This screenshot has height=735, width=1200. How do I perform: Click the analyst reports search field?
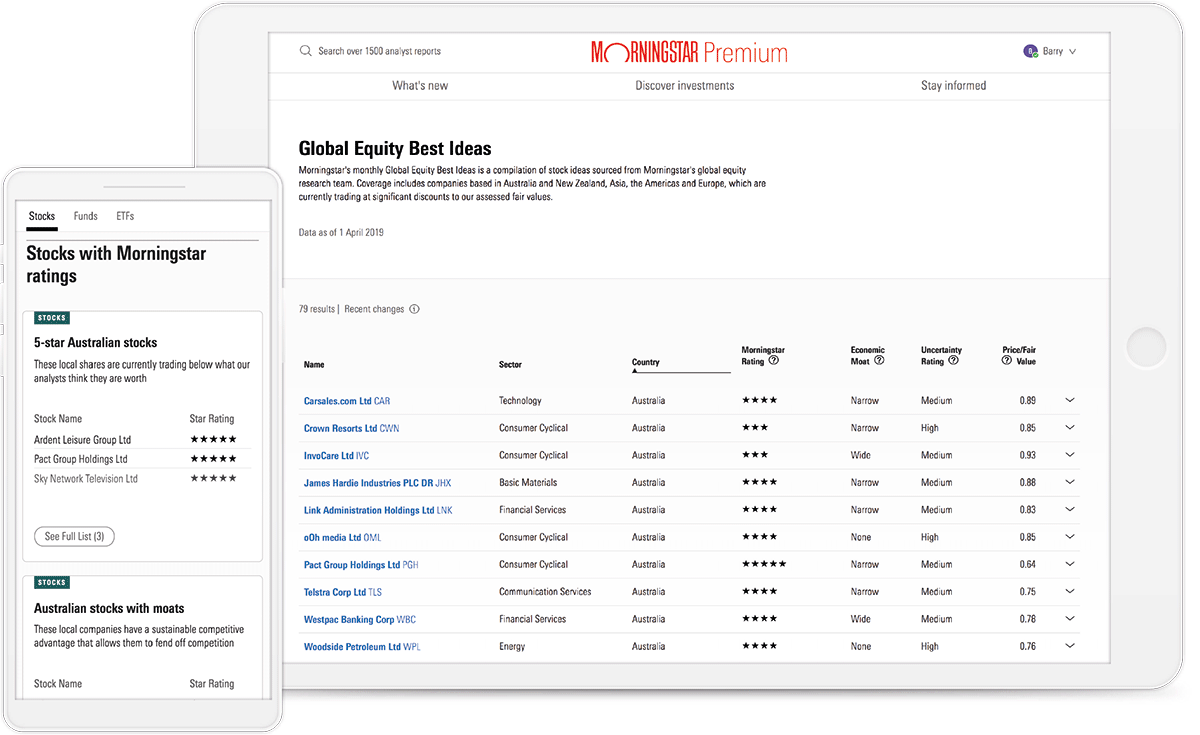(379, 51)
